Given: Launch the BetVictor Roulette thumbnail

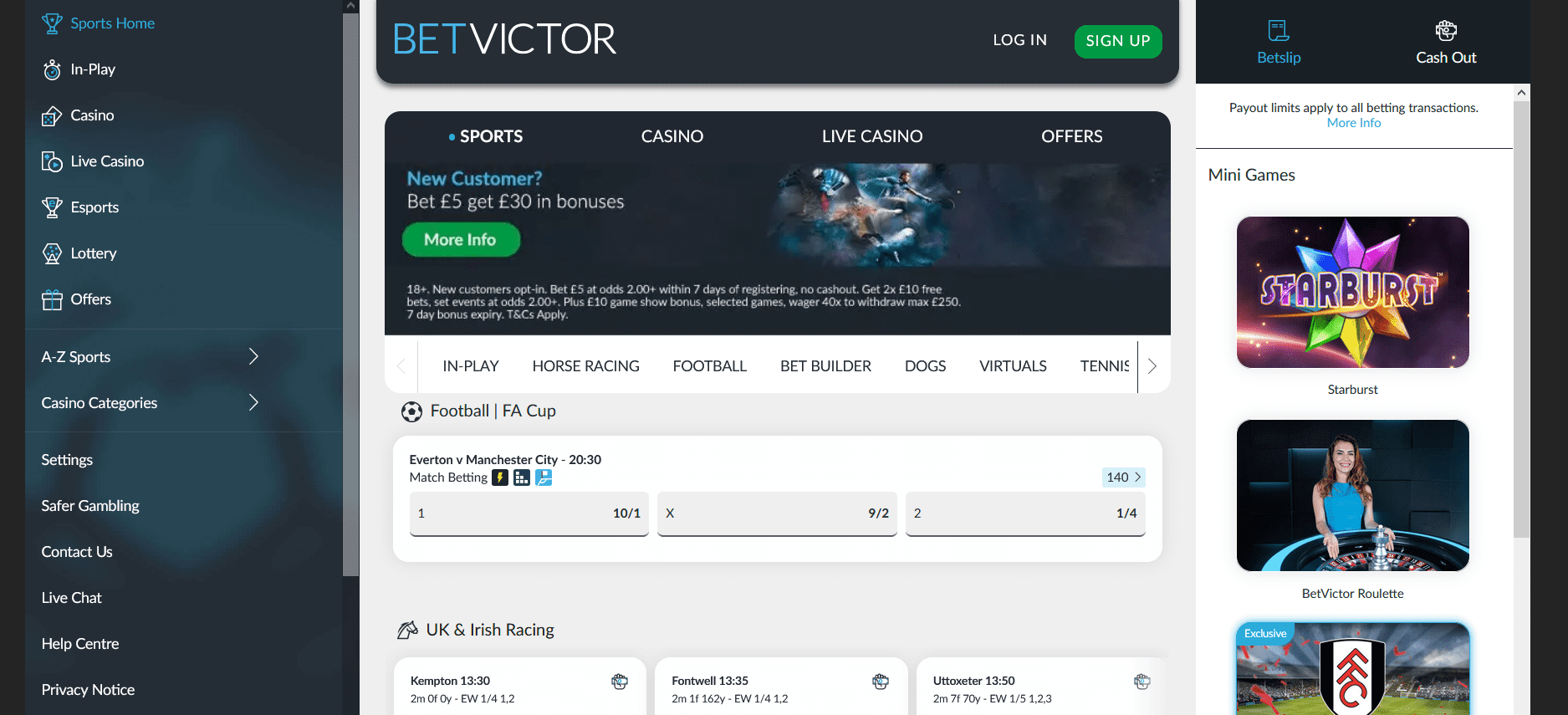Looking at the screenshot, I should pos(1353,496).
